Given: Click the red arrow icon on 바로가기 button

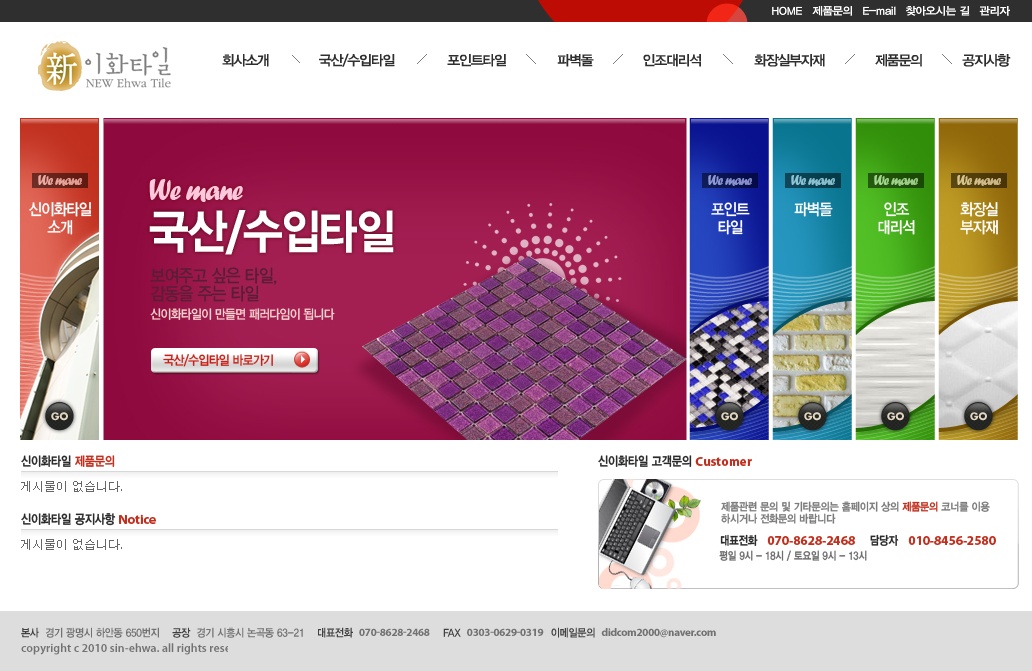Looking at the screenshot, I should point(302,360).
